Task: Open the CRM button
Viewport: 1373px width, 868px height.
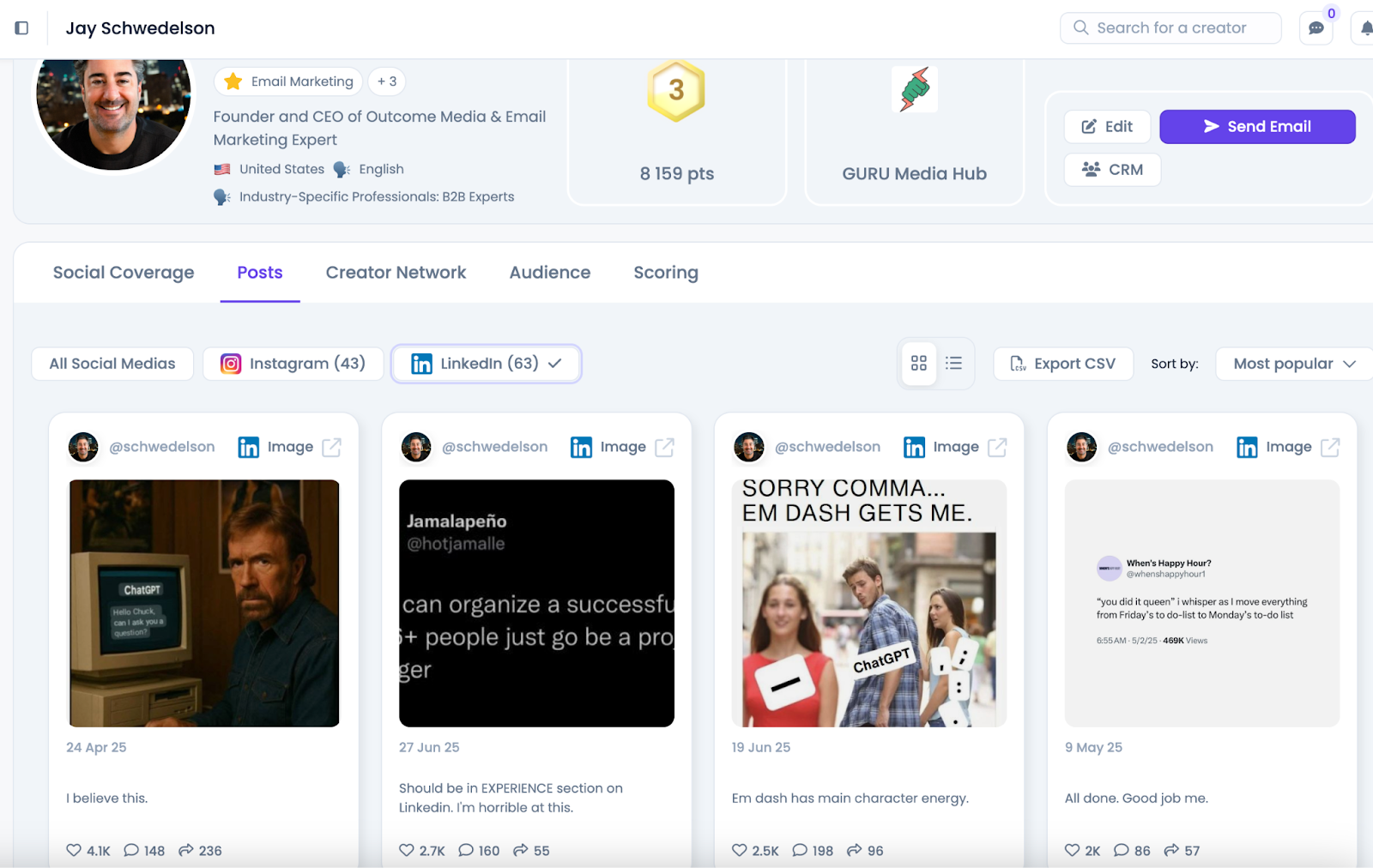Action: 1112,170
